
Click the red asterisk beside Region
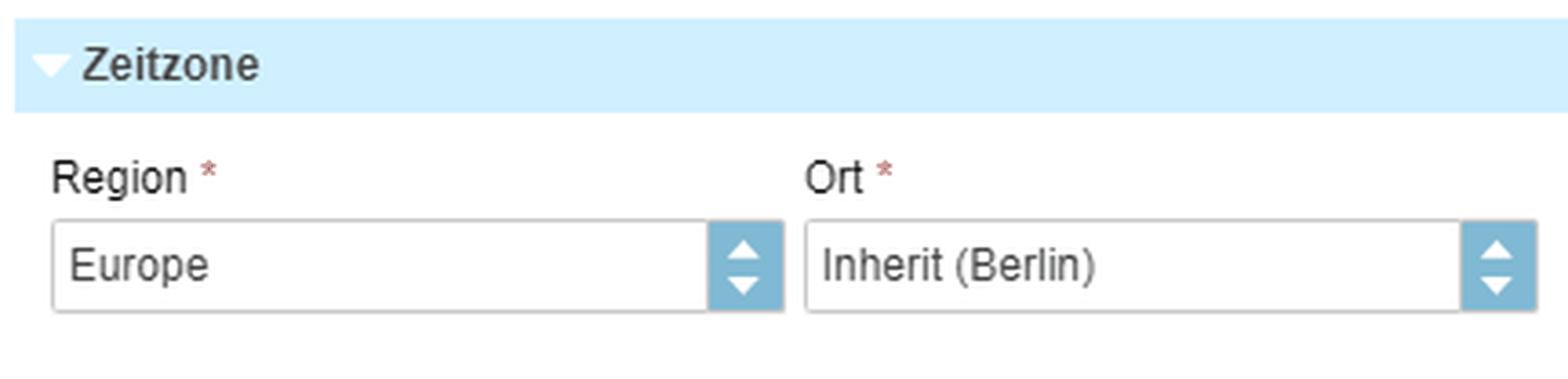(x=209, y=169)
